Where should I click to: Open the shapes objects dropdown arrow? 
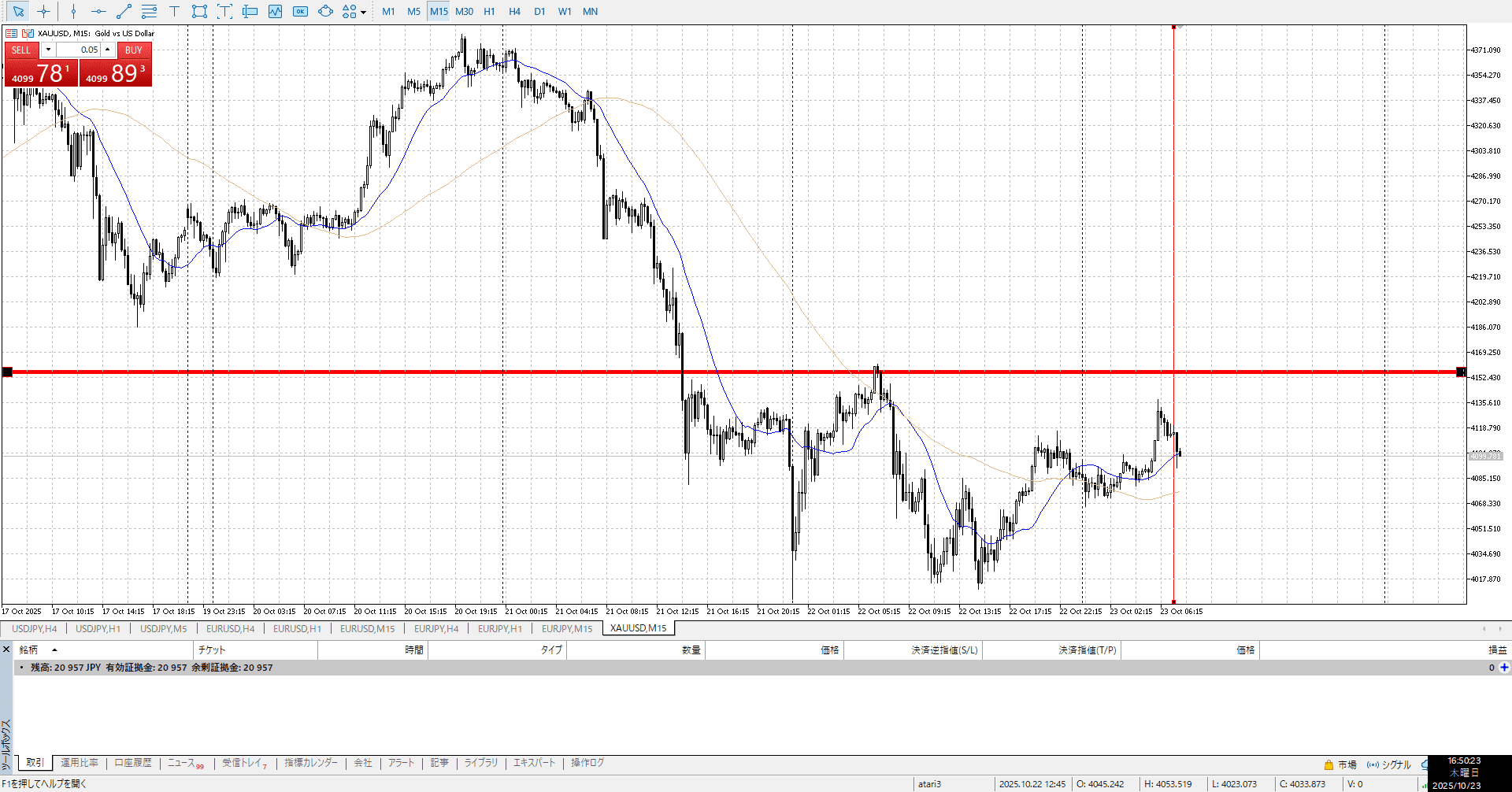pos(363,12)
